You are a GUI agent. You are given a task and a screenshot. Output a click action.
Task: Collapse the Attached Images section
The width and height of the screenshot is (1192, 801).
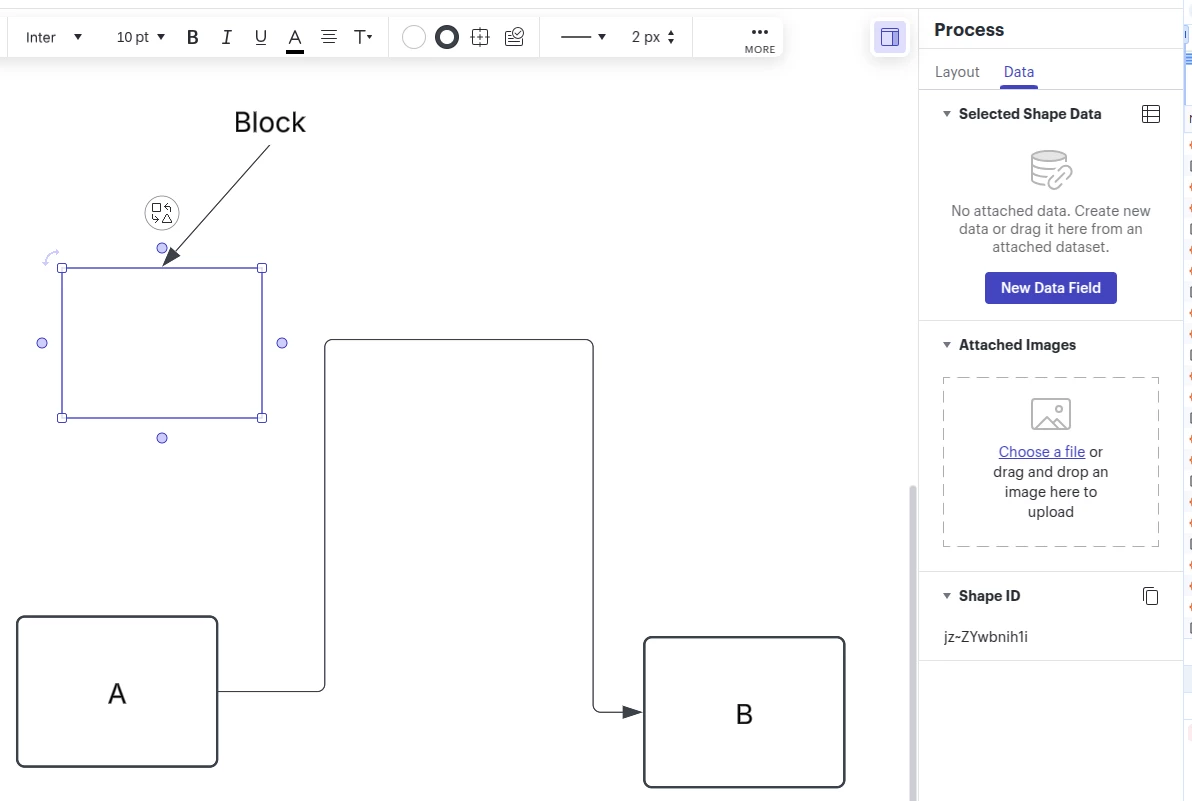(x=946, y=345)
